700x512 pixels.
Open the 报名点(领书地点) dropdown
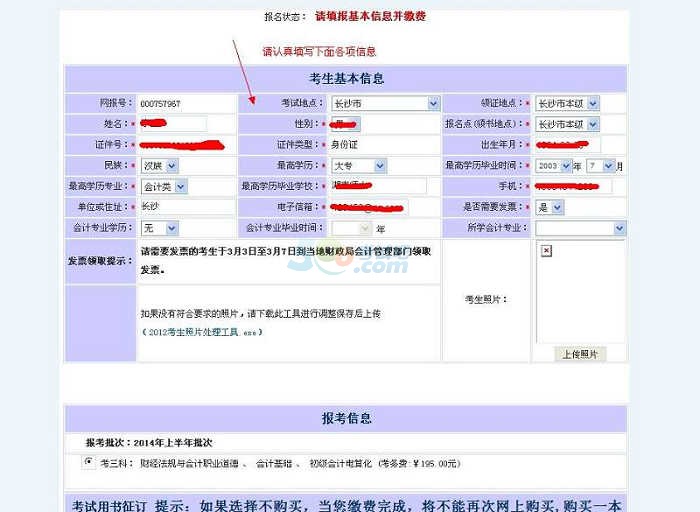tap(566, 124)
